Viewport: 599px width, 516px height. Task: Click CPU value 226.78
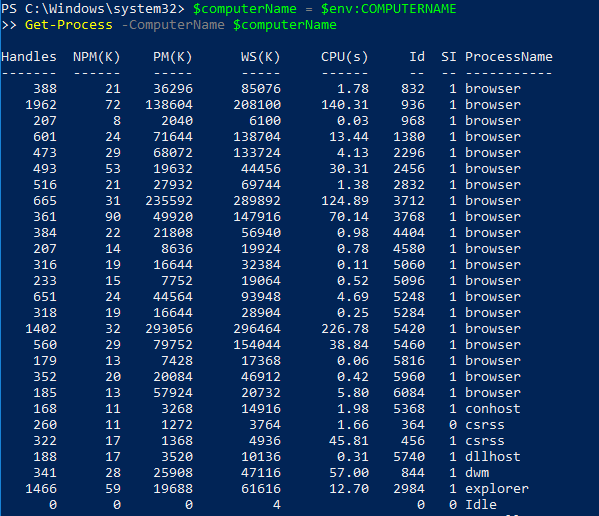(345, 329)
